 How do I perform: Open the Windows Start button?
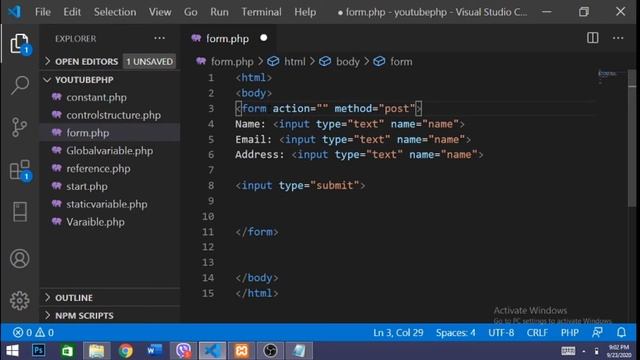pyautogui.click(x=12, y=351)
